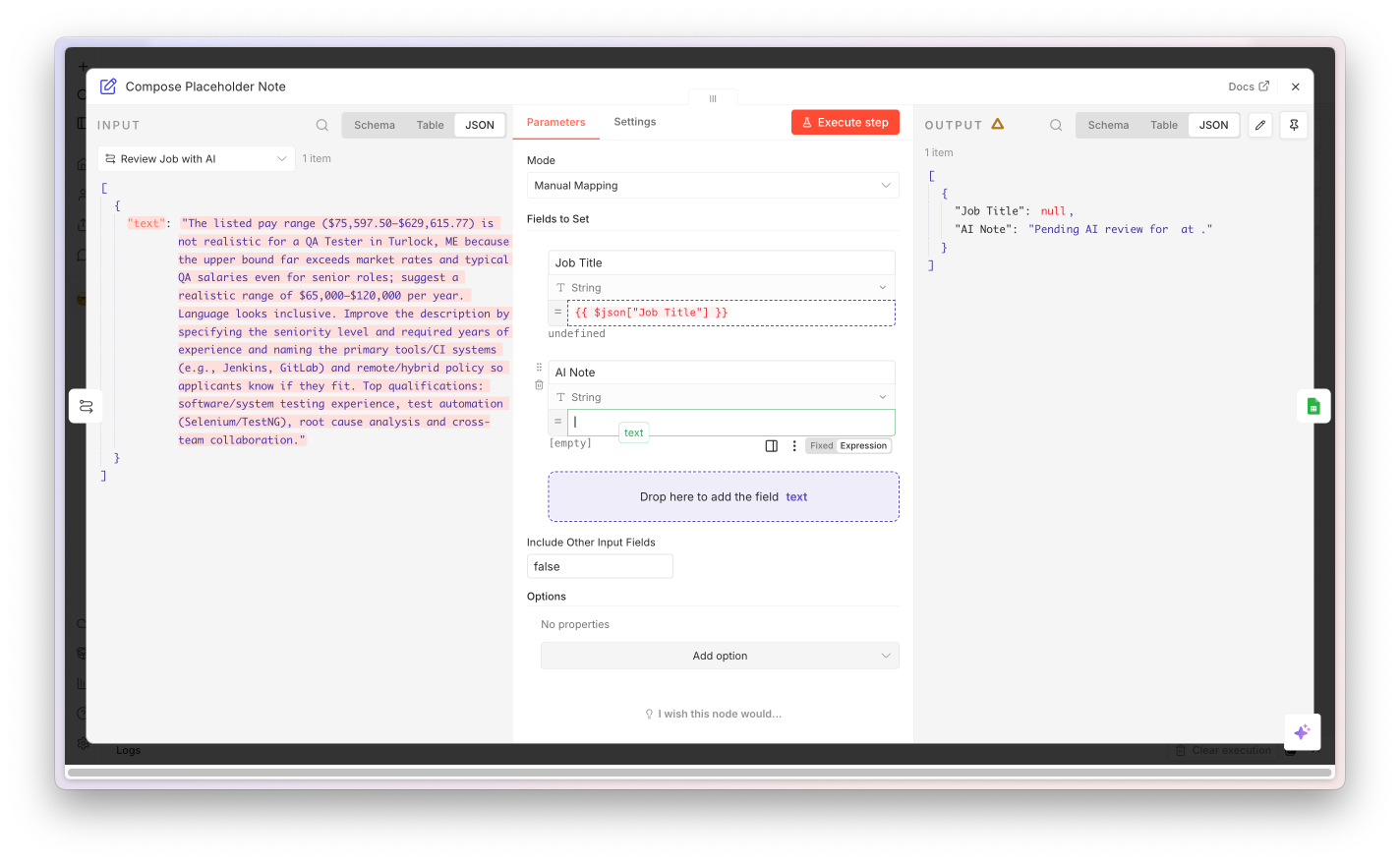Click the No properties text under Options

575,624
